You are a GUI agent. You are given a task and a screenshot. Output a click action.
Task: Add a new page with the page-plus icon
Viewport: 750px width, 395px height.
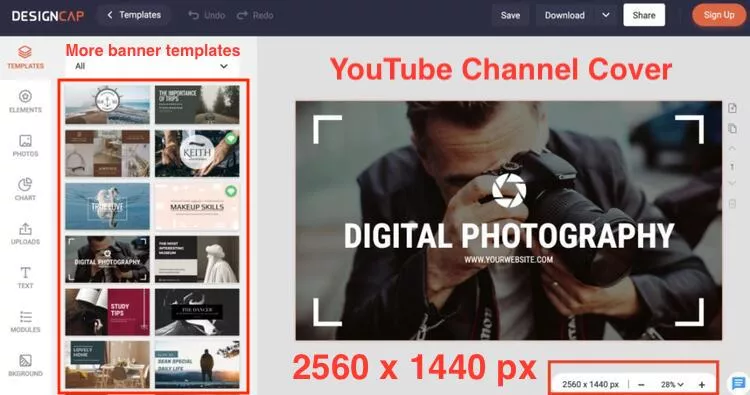coord(732,108)
